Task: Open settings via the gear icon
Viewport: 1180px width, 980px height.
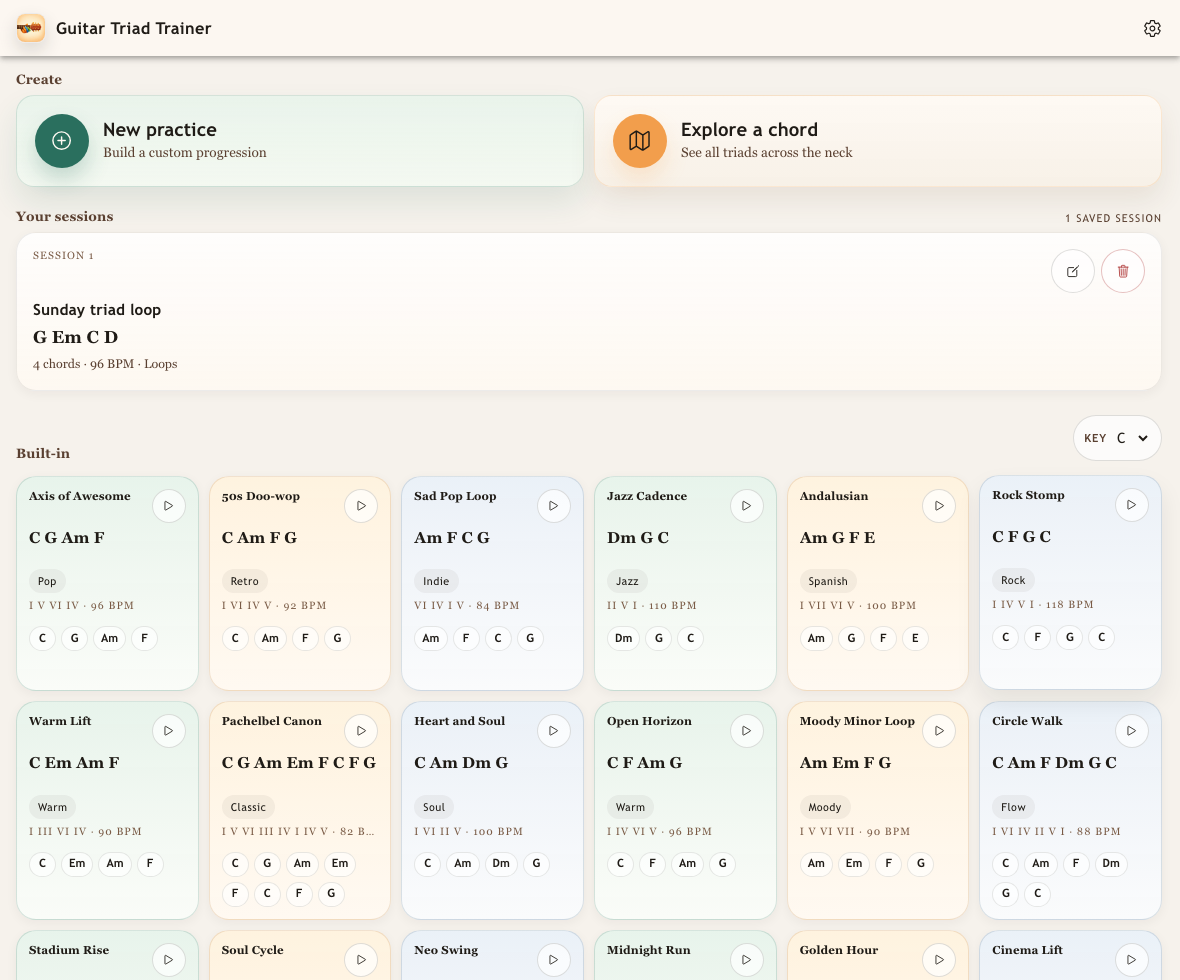Action: pos(1152,29)
